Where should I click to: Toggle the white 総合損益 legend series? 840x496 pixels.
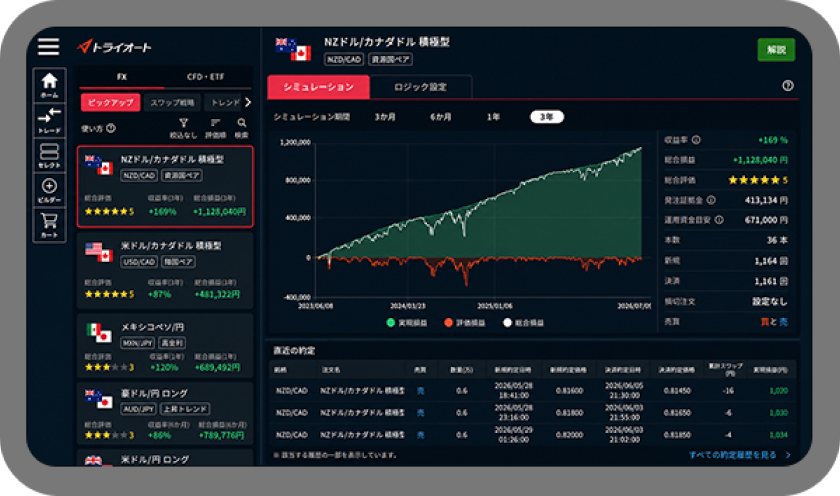(523, 322)
